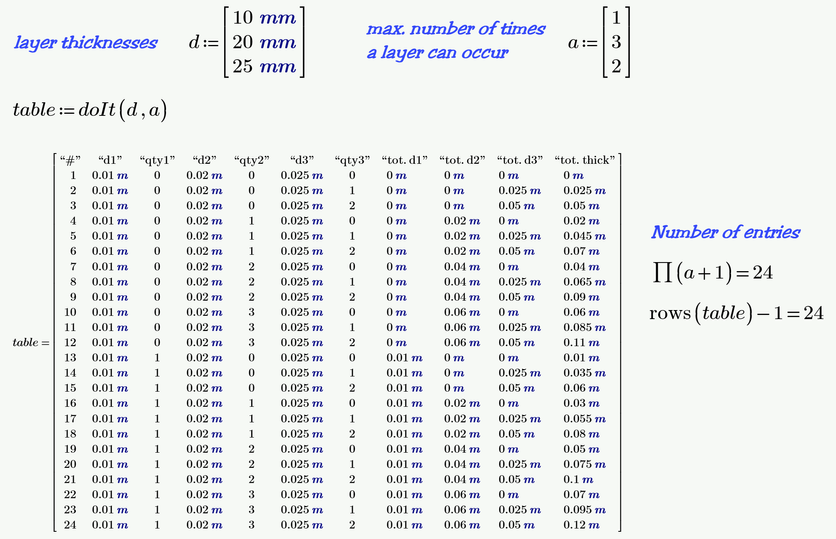Select the 25 mm entry in vector d
The image size is (836, 539).
(x=264, y=66)
